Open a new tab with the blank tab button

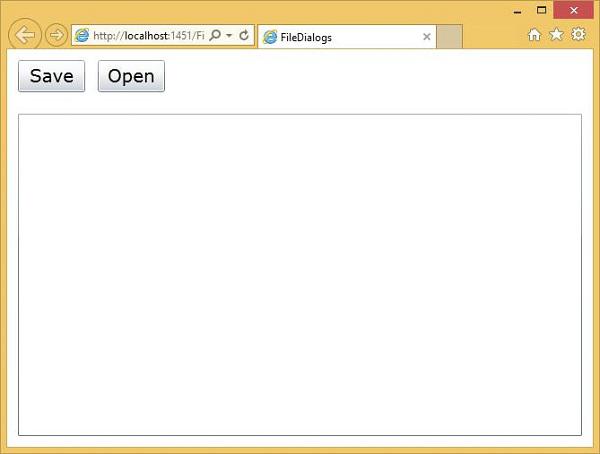pyautogui.click(x=449, y=37)
